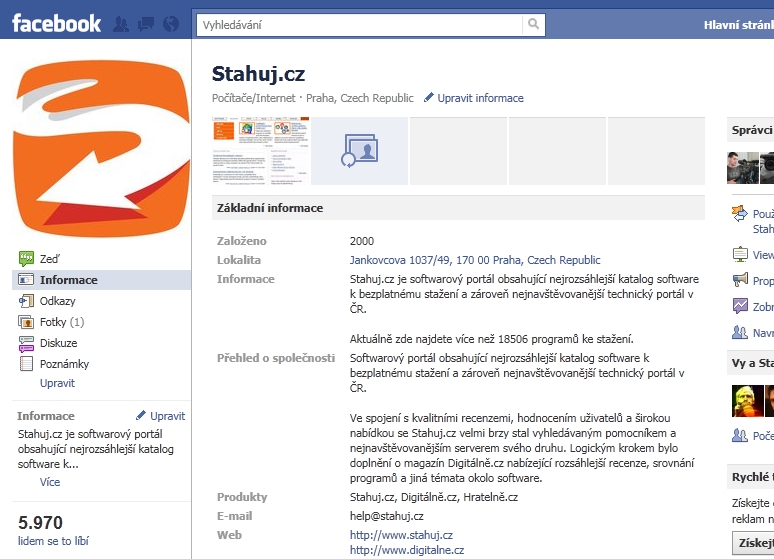Open the Zeď tab in sidebar

49,259
